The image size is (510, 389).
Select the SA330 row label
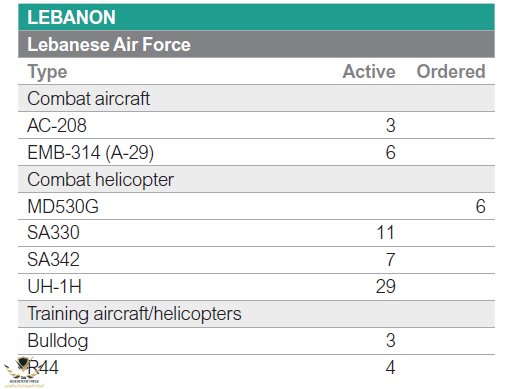click(x=53, y=232)
